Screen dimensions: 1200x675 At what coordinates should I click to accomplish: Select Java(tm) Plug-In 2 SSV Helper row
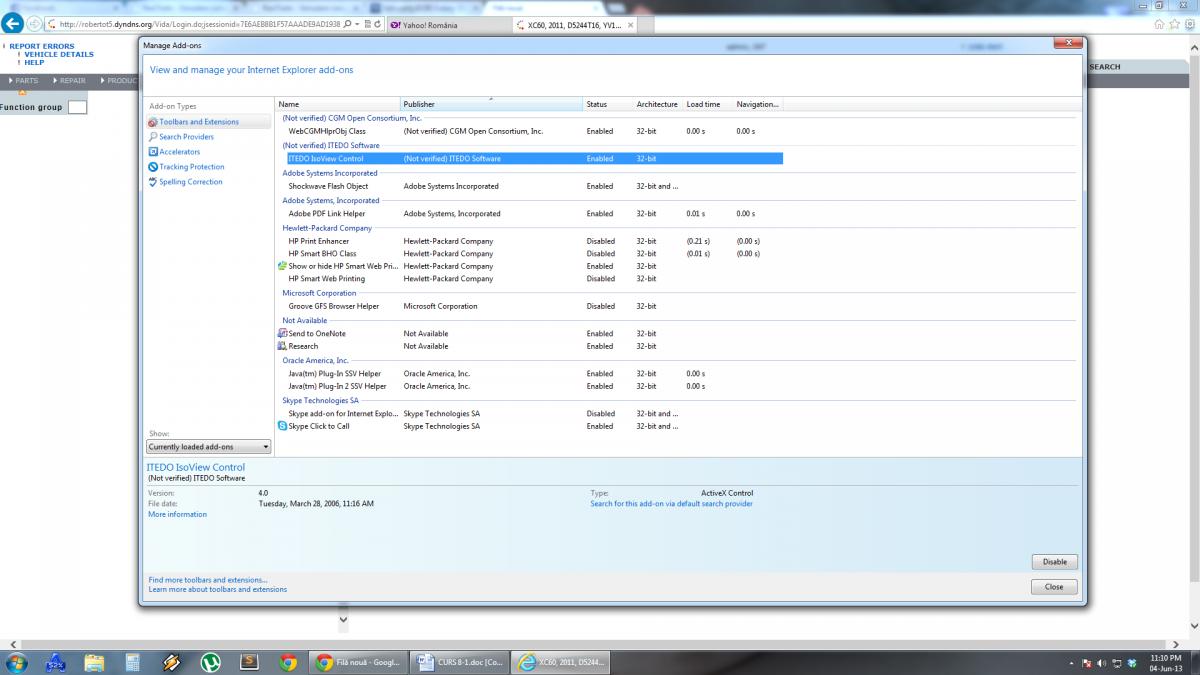coord(529,386)
